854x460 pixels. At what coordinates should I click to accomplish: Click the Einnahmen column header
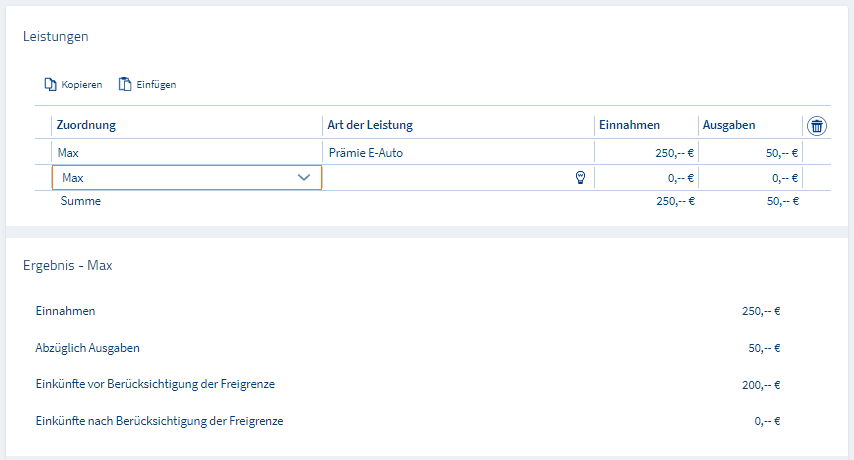click(x=629, y=125)
